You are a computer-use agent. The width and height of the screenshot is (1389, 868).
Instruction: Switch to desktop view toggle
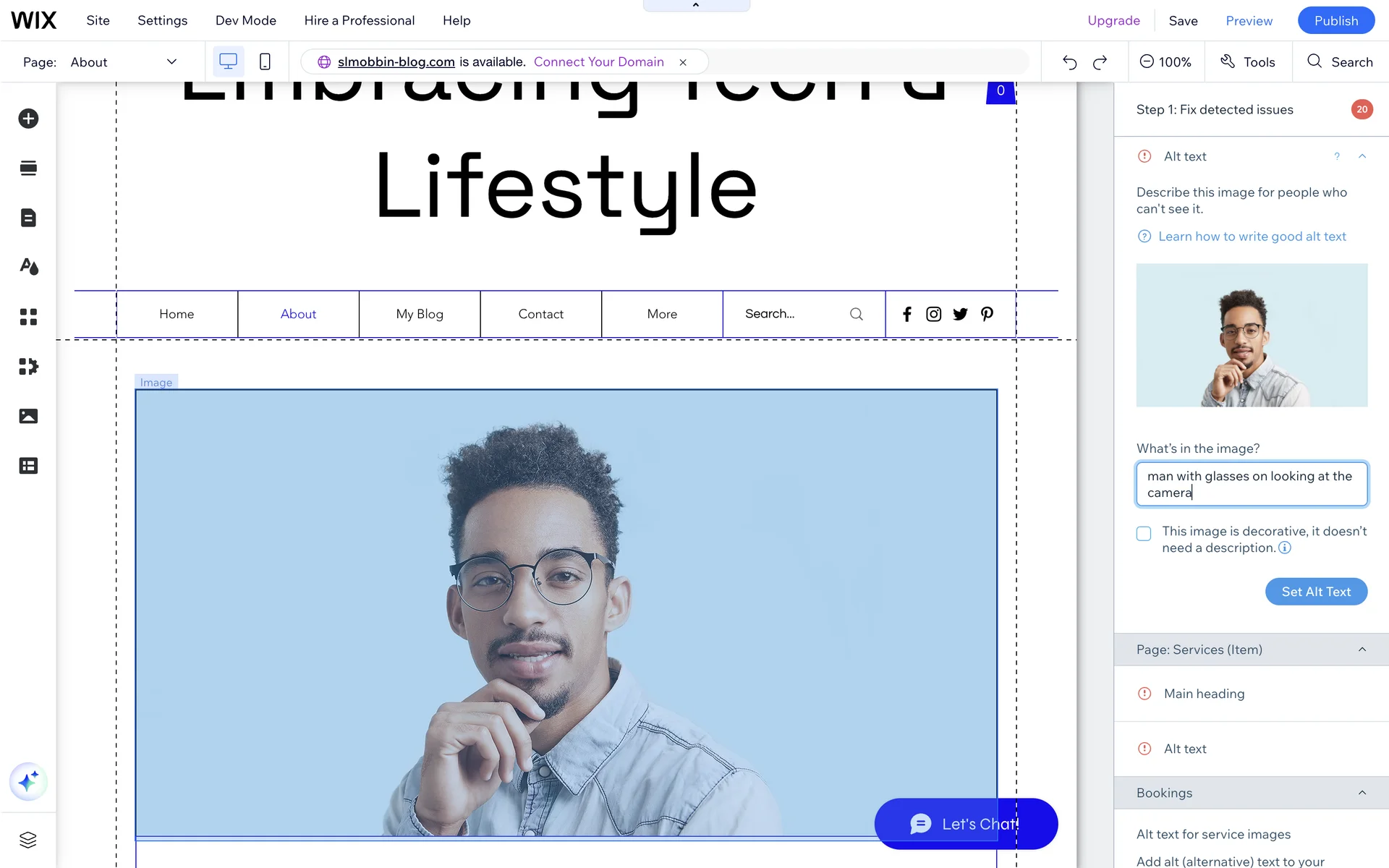tap(228, 62)
